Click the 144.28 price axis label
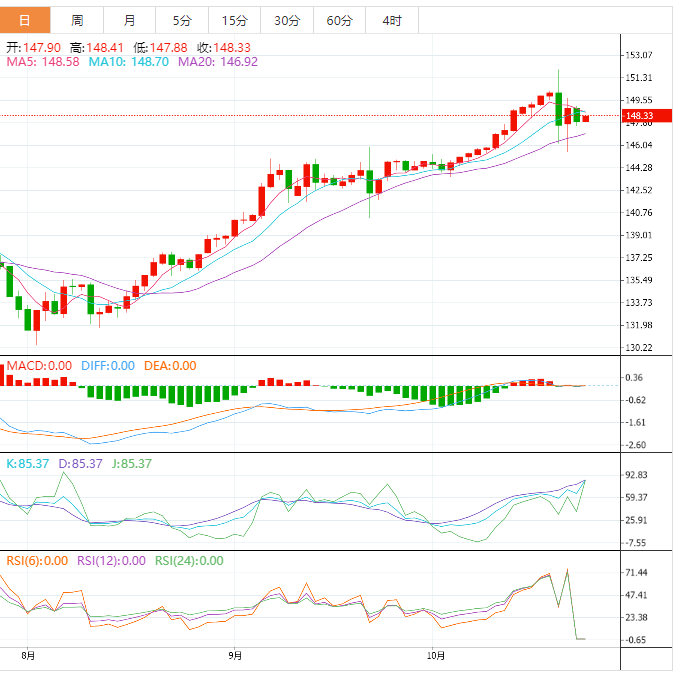Screen dimensions: 684x679 tap(639, 167)
